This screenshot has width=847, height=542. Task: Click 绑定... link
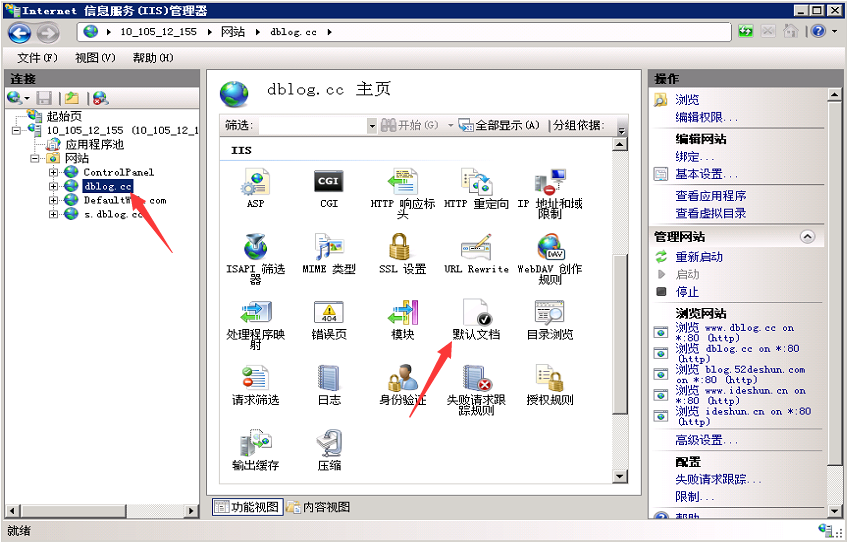(x=694, y=157)
